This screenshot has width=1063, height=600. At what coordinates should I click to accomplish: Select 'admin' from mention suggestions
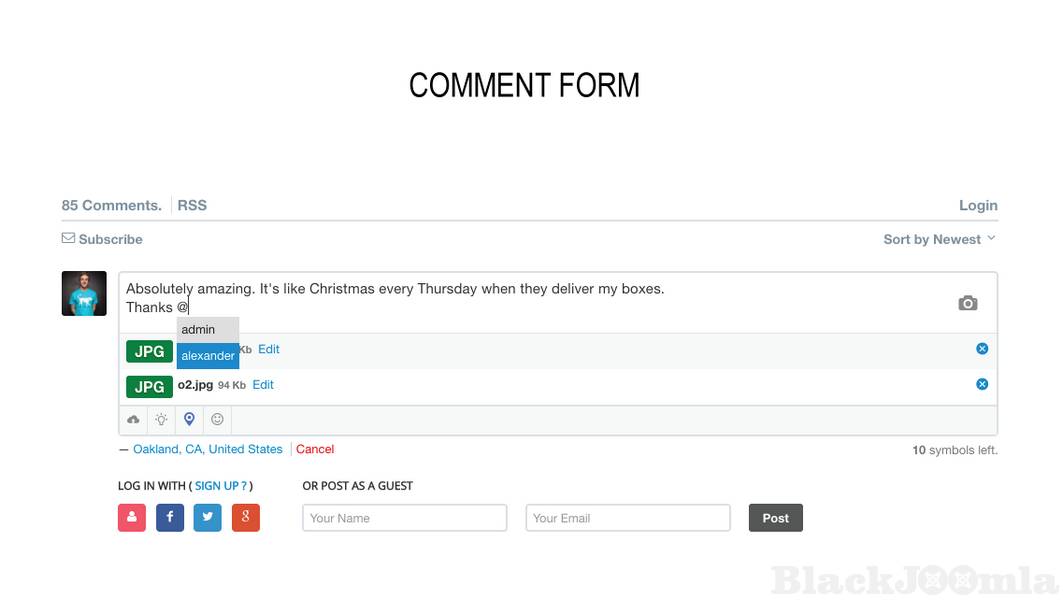207,329
